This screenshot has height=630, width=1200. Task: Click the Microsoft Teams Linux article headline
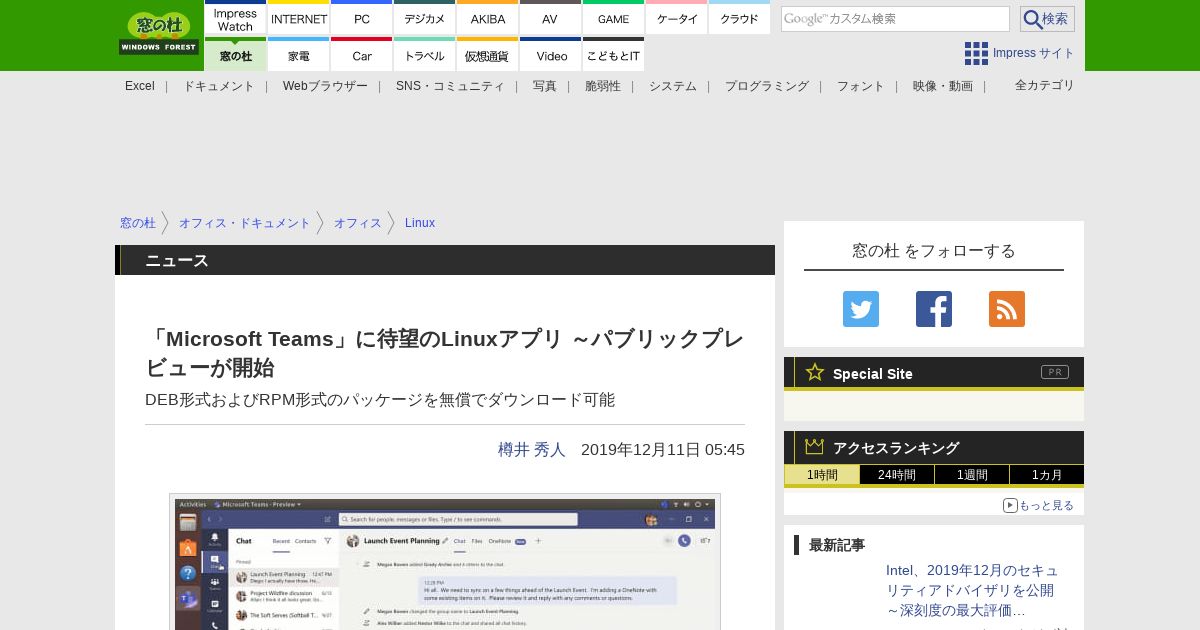point(445,353)
